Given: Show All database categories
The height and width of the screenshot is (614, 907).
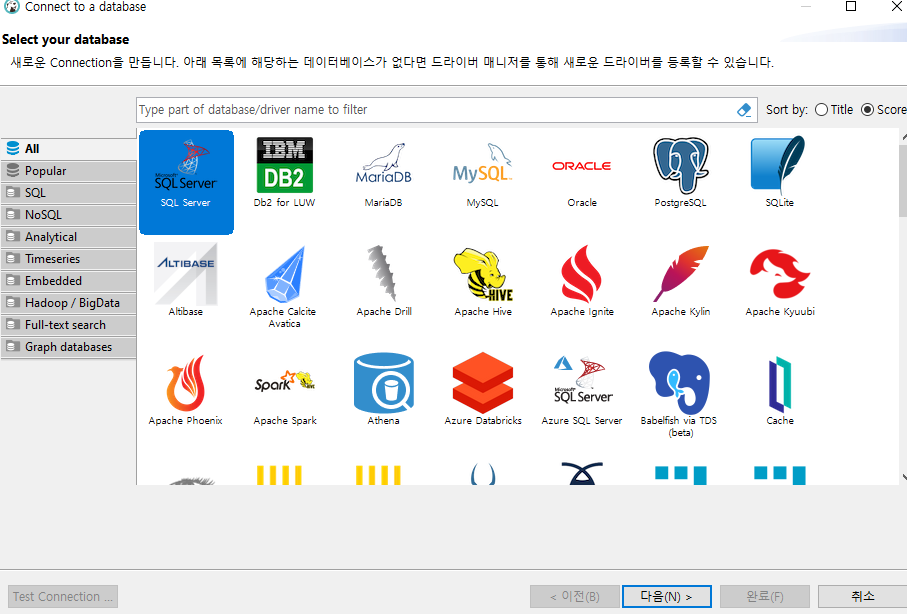Looking at the screenshot, I should pos(68,149).
